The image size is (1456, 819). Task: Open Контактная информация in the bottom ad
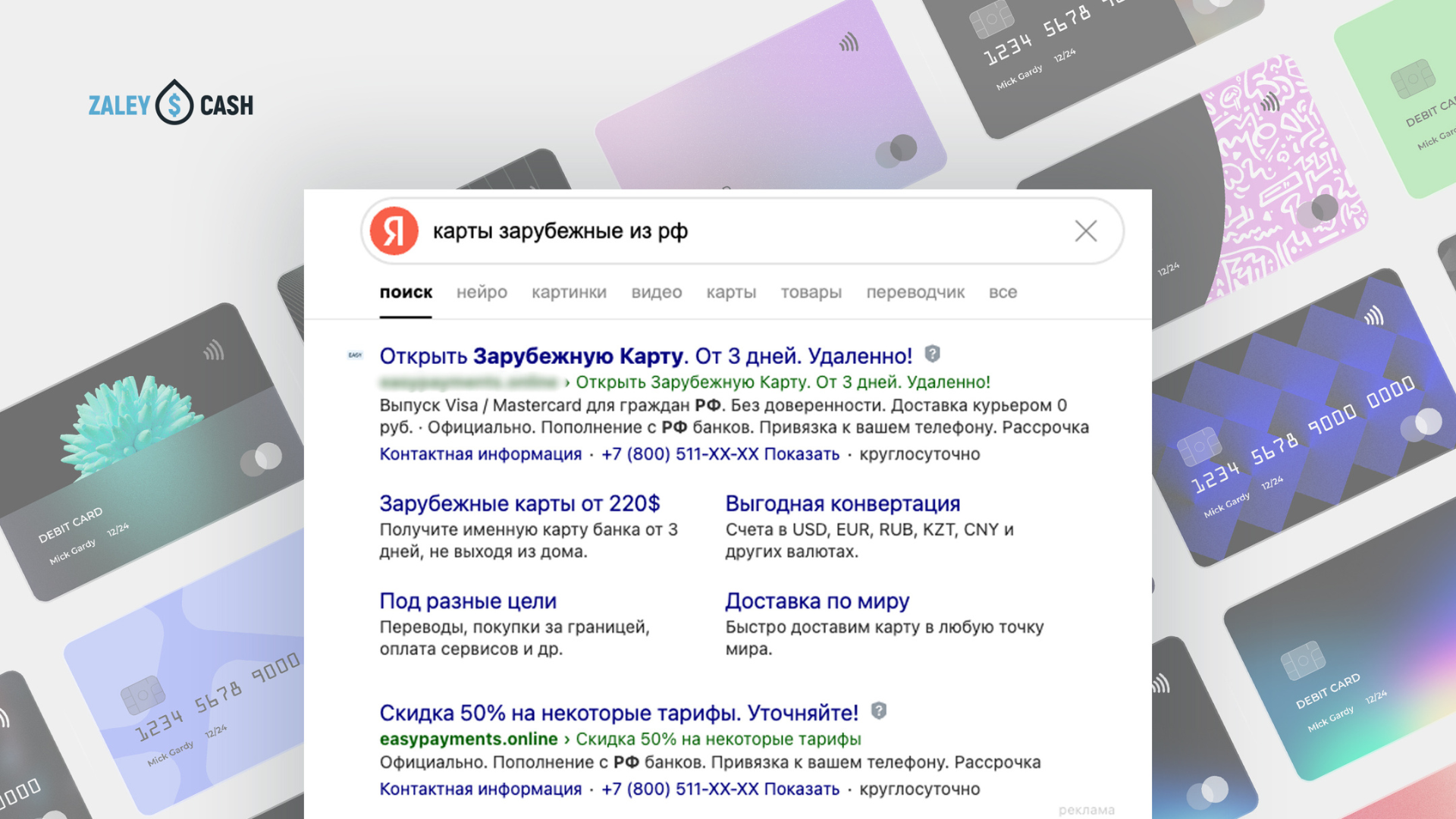tap(480, 789)
